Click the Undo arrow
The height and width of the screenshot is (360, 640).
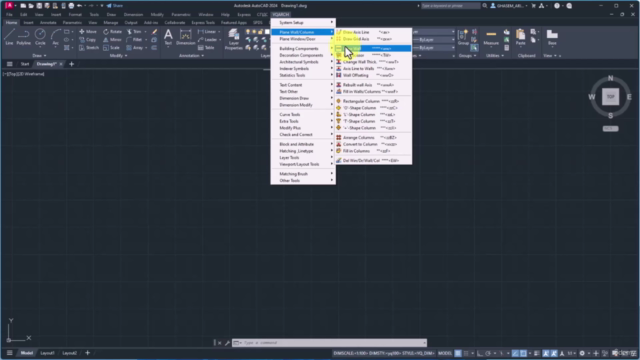pos(80,6)
